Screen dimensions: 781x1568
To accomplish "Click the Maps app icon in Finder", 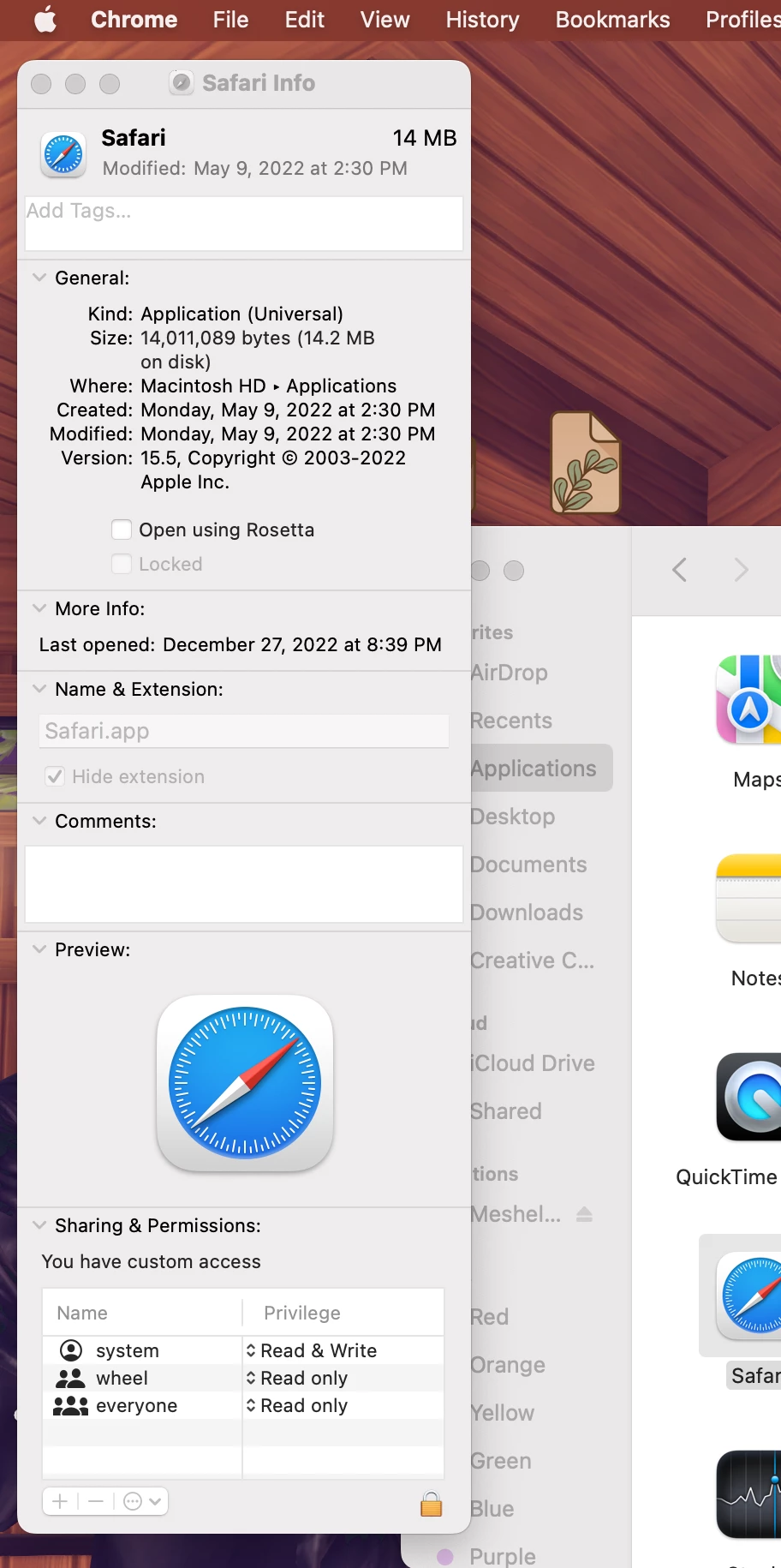I will [x=749, y=699].
